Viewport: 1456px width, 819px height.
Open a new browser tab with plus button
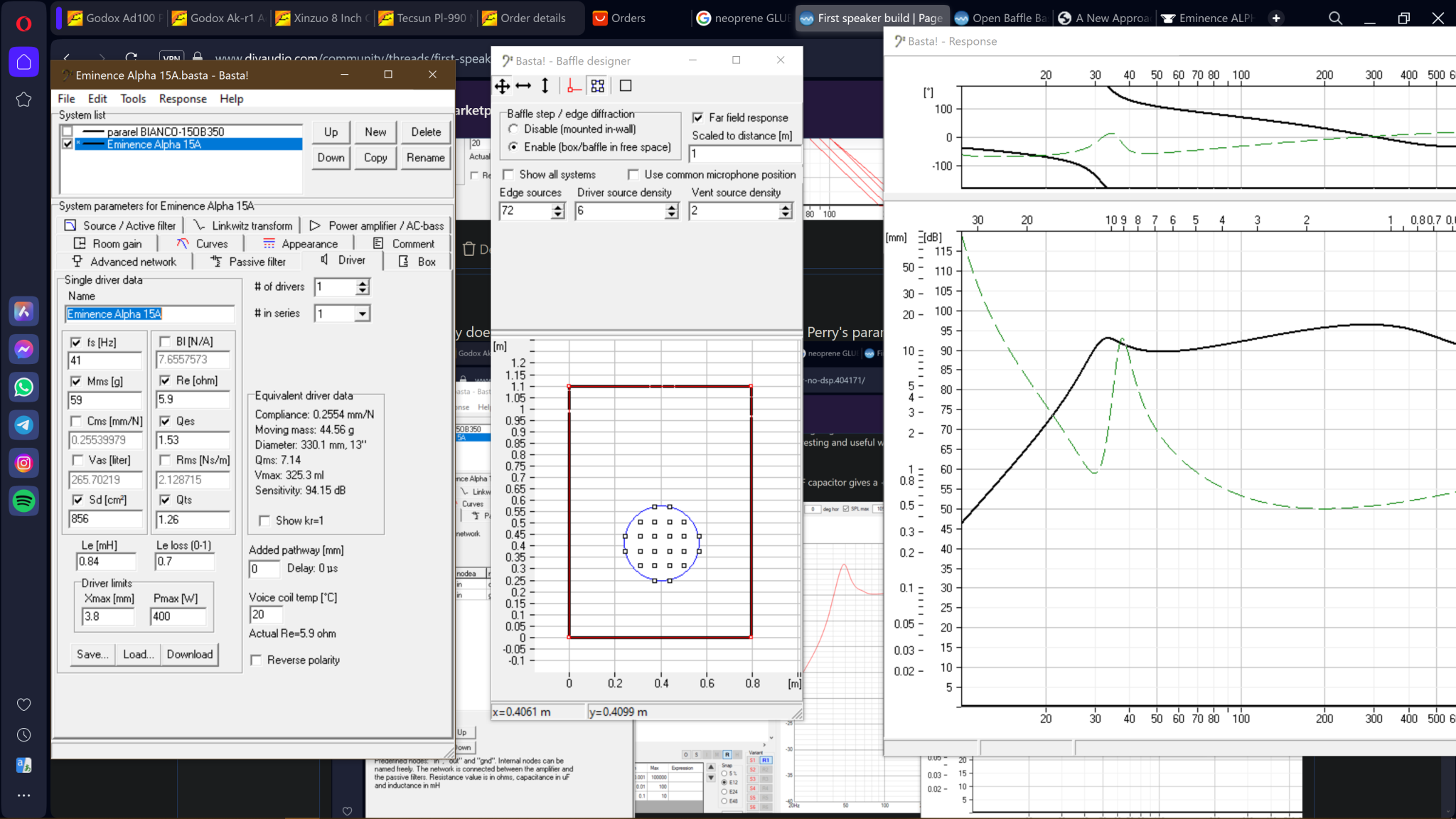(x=1276, y=18)
